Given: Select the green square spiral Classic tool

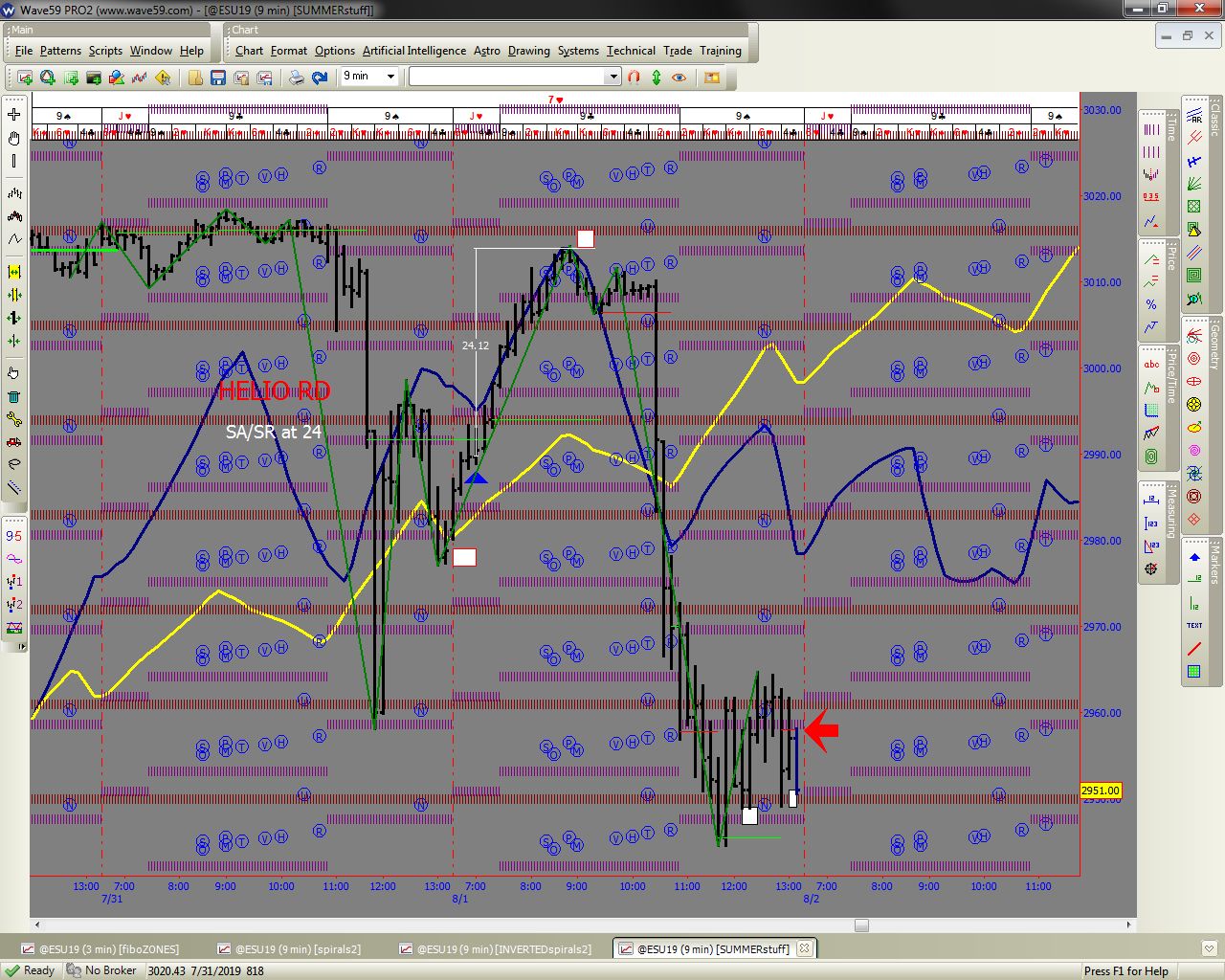Looking at the screenshot, I should tap(1194, 276).
